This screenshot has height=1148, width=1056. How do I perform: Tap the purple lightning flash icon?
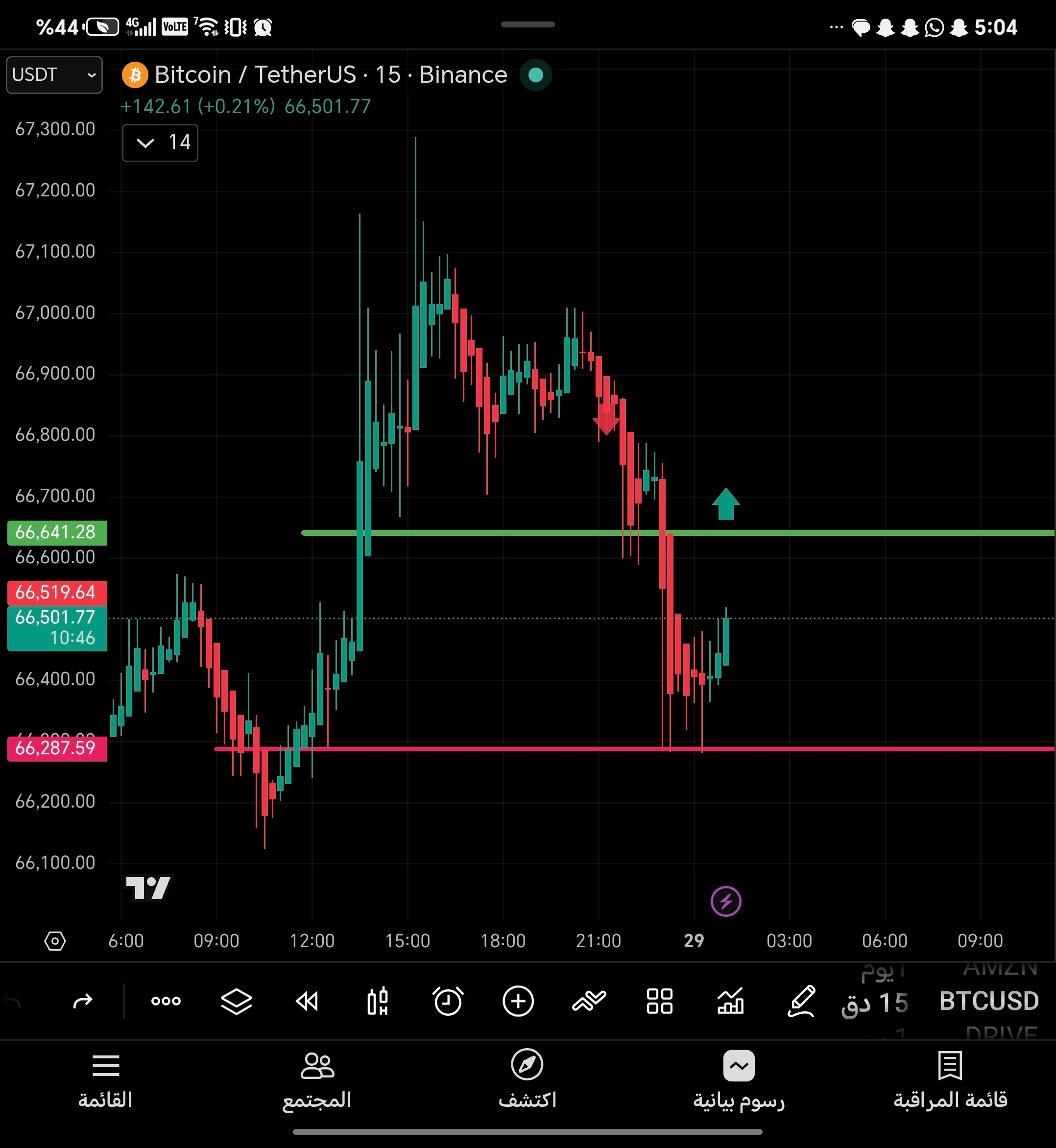(726, 902)
